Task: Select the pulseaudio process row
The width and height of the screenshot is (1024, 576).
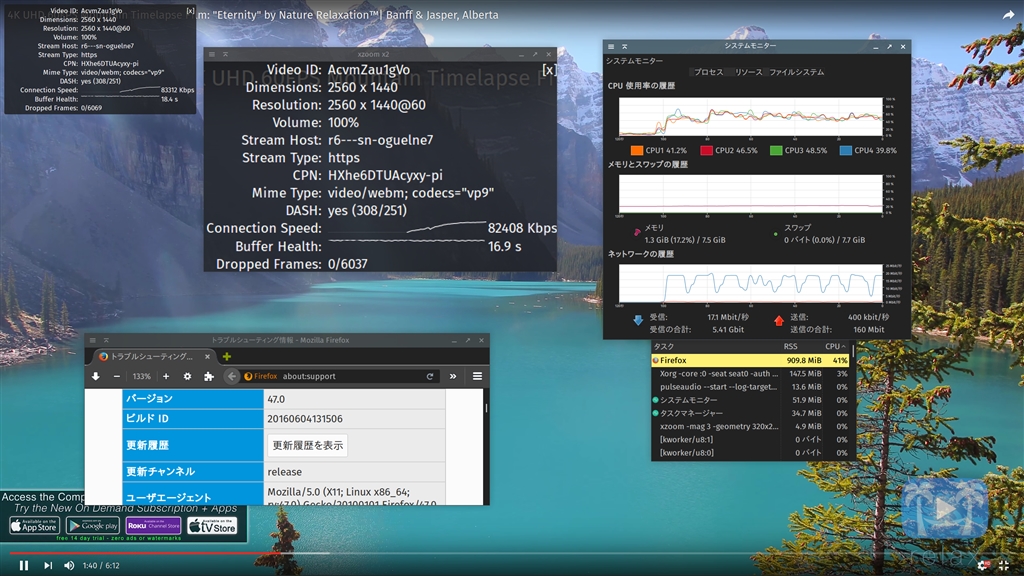Action: pos(750,387)
